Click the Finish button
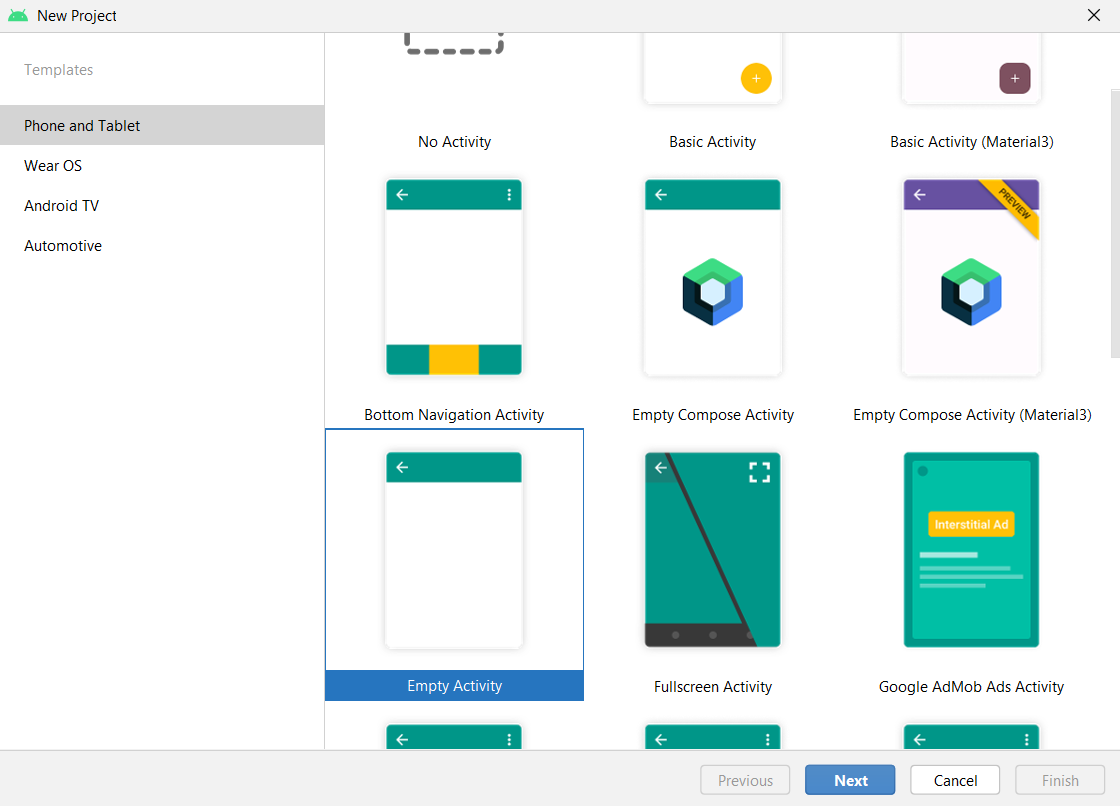This screenshot has width=1120, height=806. coord(1060,780)
